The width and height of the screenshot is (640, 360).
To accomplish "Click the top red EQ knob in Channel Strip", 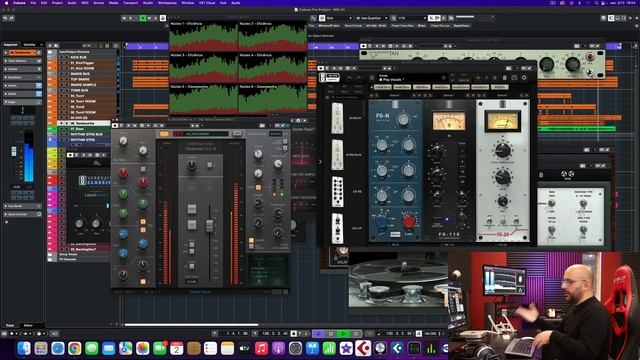I will click(x=123, y=173).
